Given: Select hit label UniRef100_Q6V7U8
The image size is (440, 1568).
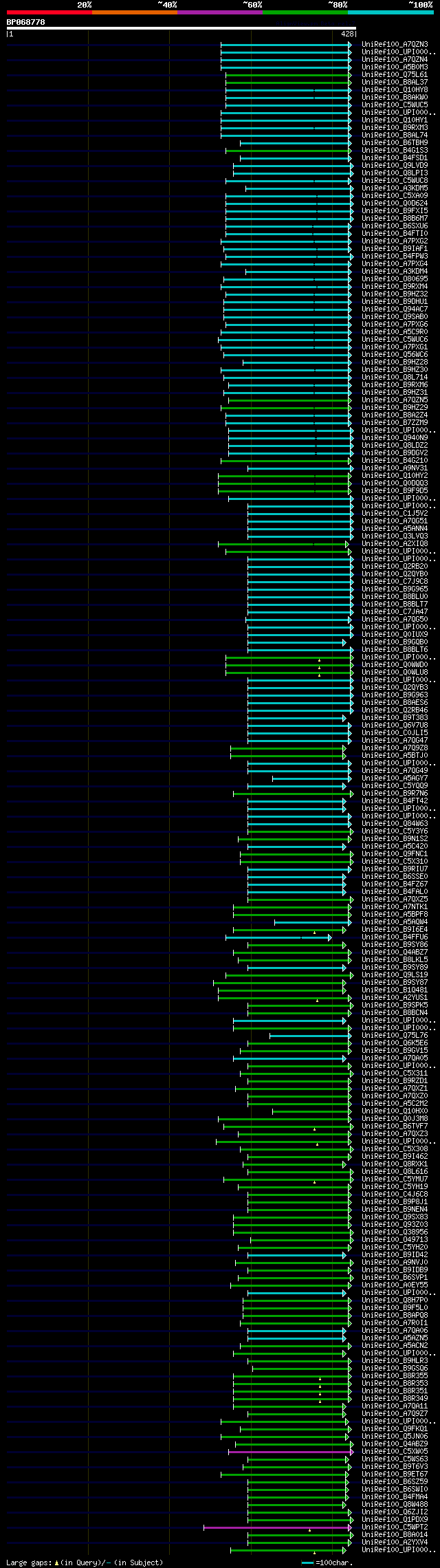Looking at the screenshot, I should (x=395, y=726).
